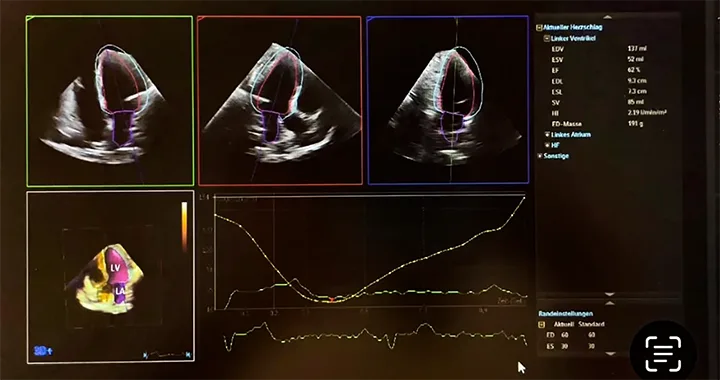Click the ESL value 7.3 cm
The height and width of the screenshot is (380, 720).
coord(637,91)
